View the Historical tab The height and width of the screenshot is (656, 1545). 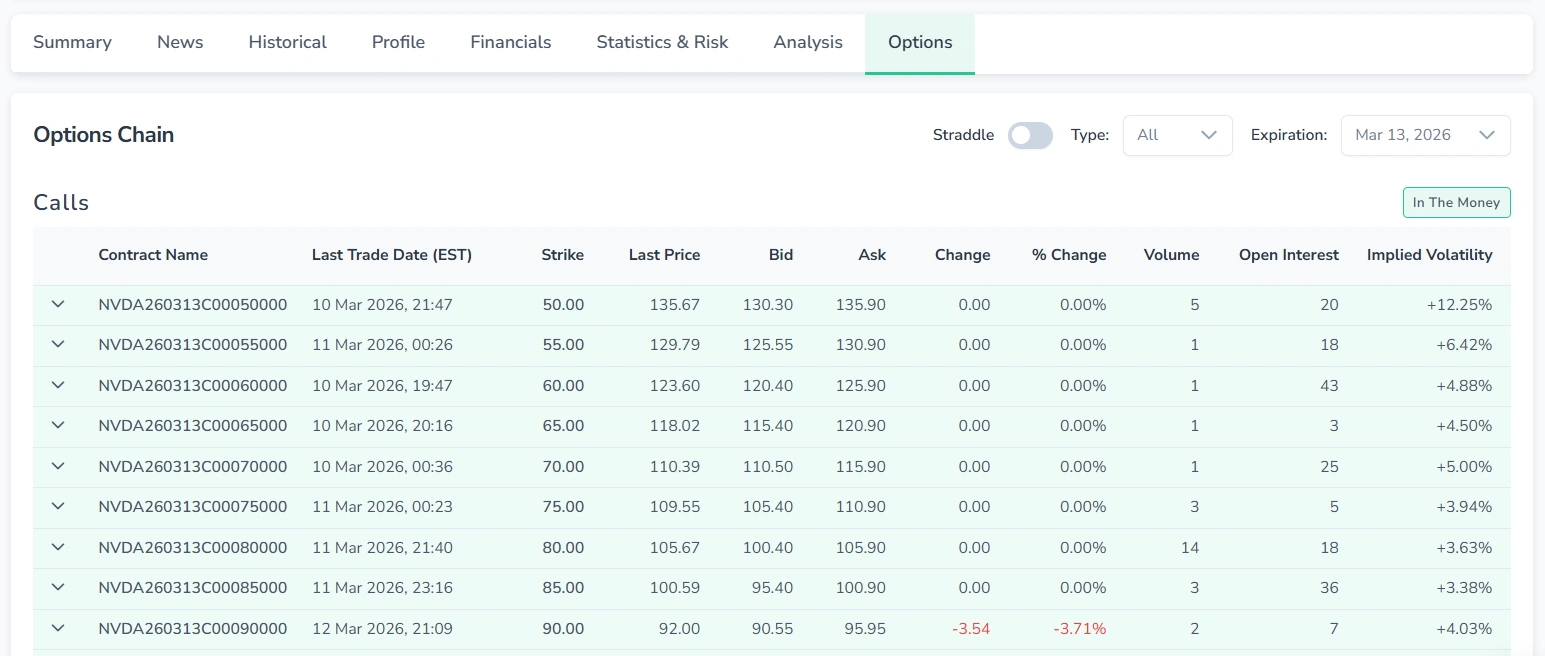[287, 42]
